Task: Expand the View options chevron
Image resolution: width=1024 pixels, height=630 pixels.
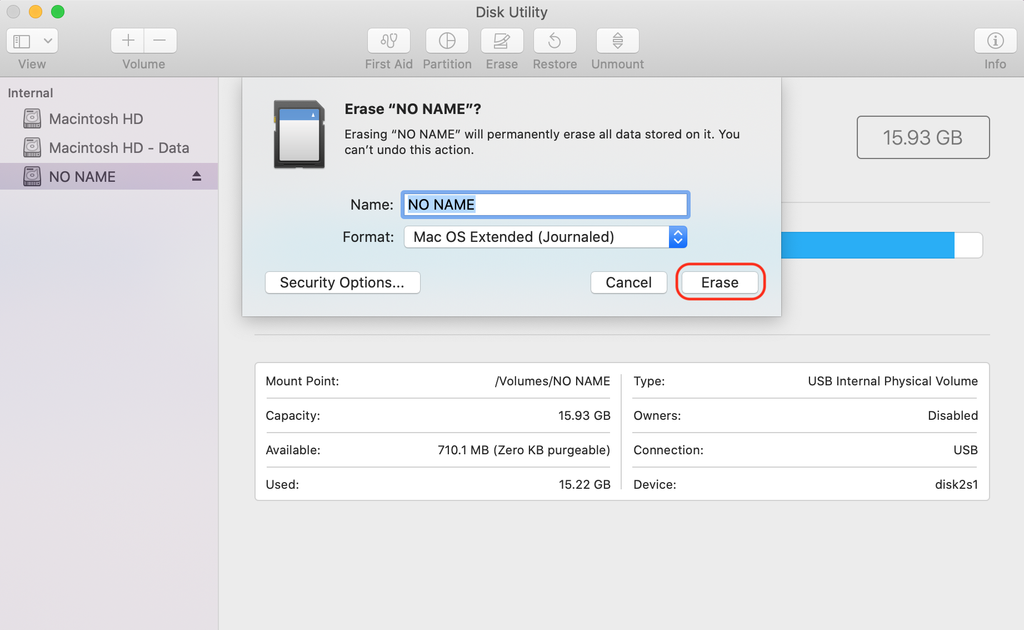Action: click(45, 40)
